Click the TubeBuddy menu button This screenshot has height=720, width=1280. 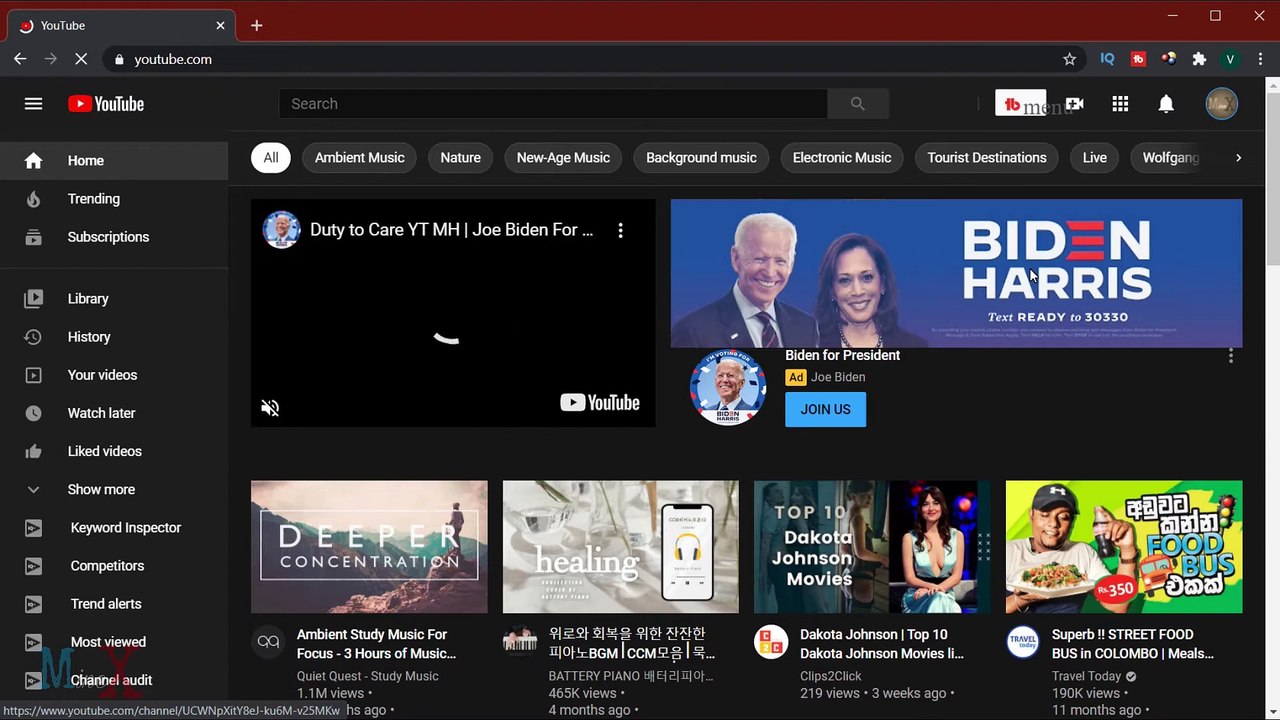[1021, 103]
